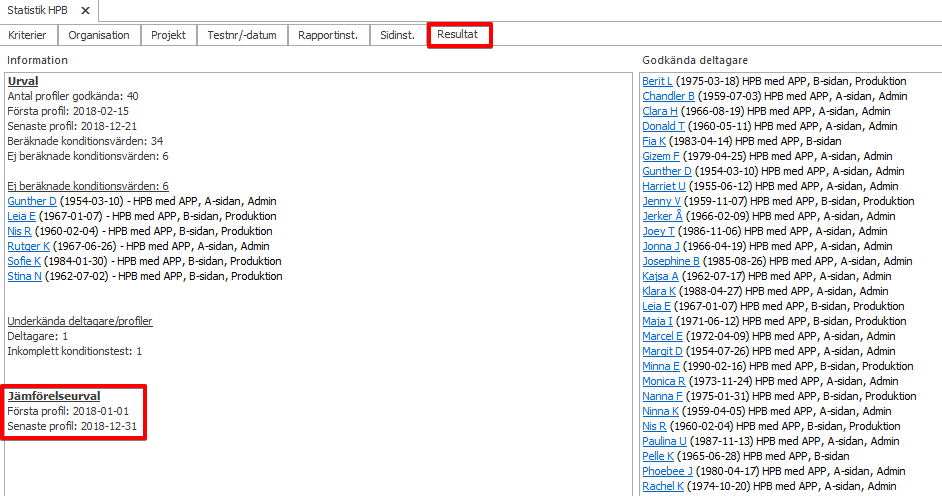942x496 pixels.
Task: Open Josephine B participant link
Action: tap(671, 261)
